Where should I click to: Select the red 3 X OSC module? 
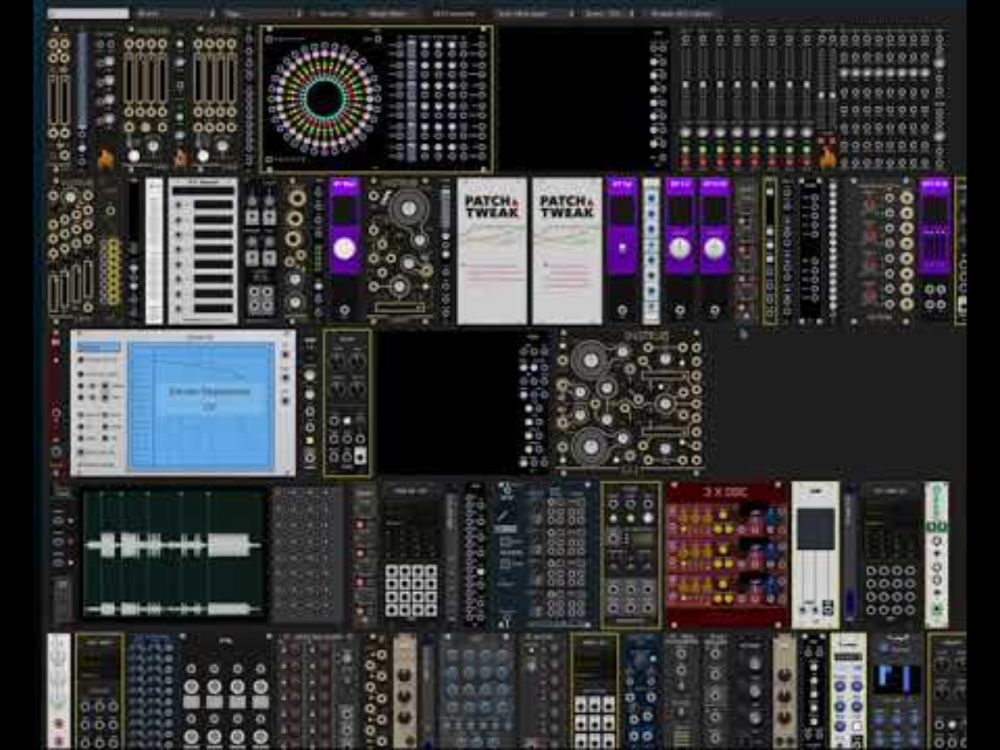726,555
